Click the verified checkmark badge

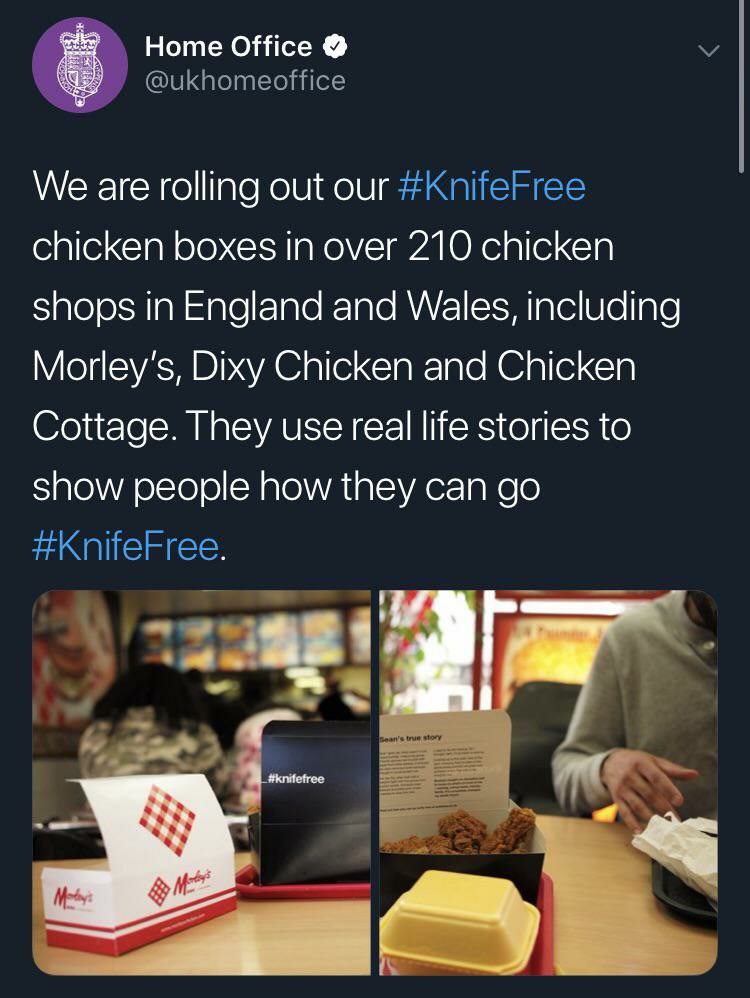click(336, 46)
